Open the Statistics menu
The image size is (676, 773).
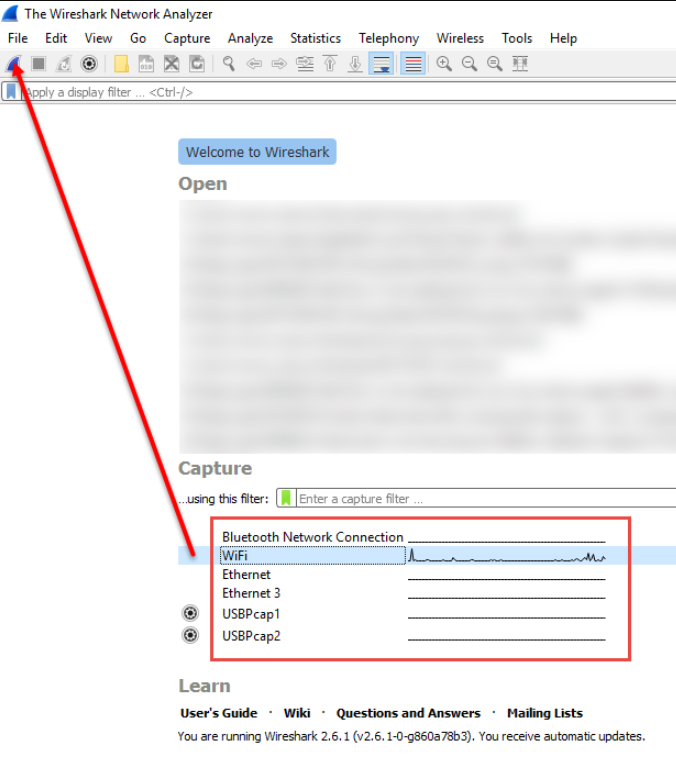click(x=315, y=38)
